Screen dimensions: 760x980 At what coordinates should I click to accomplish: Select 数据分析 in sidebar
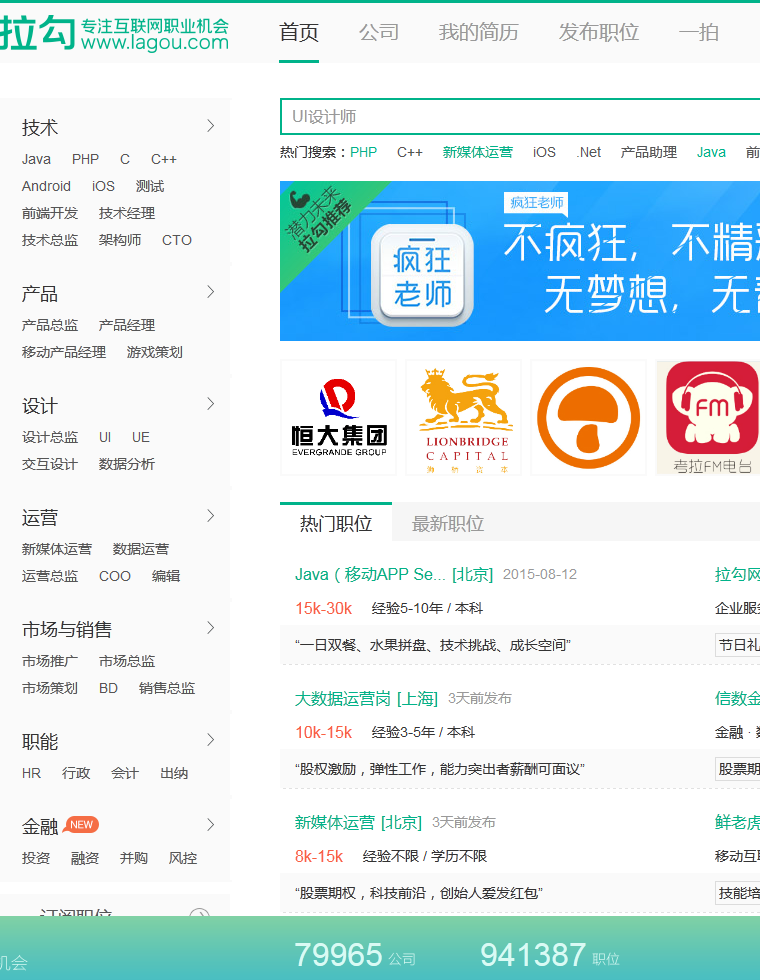(127, 464)
